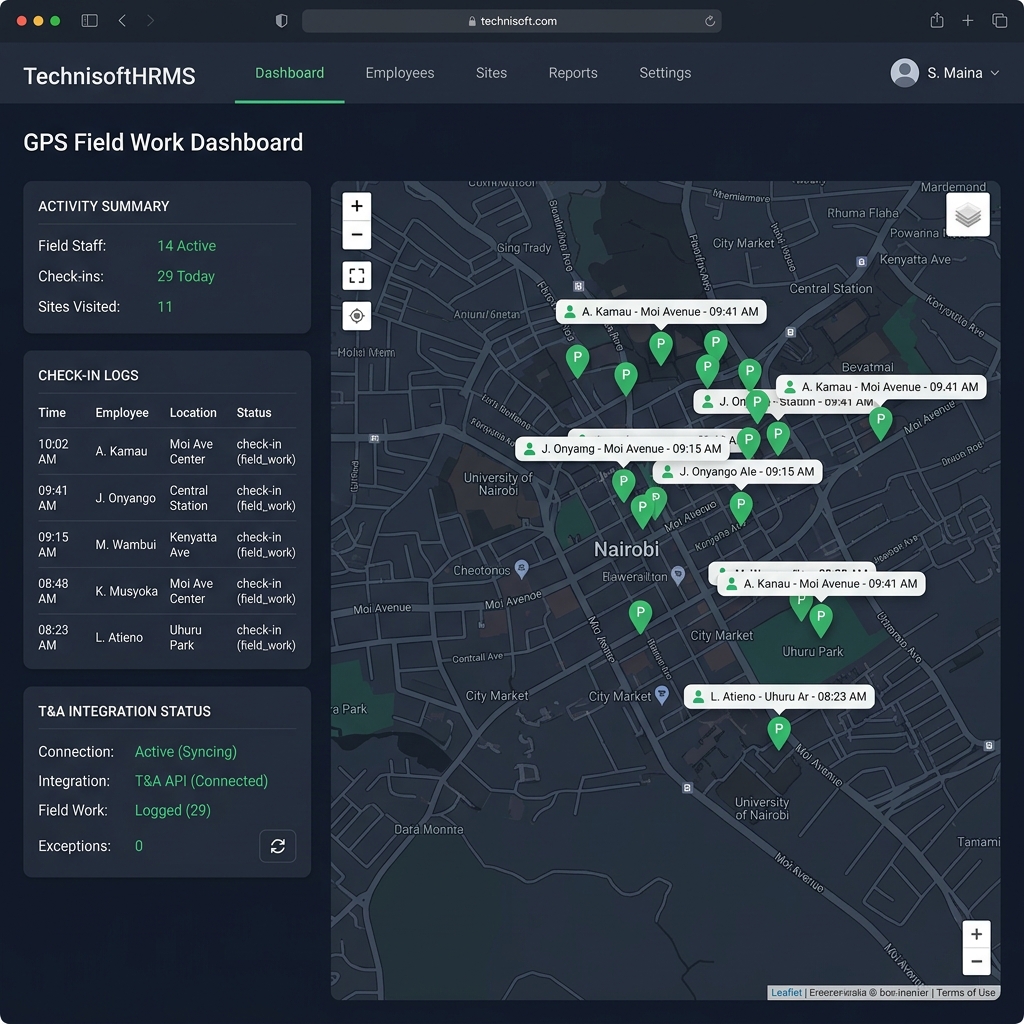The image size is (1024, 1024).
Task: Click the A. Kamau employee cell
Action: [121, 451]
